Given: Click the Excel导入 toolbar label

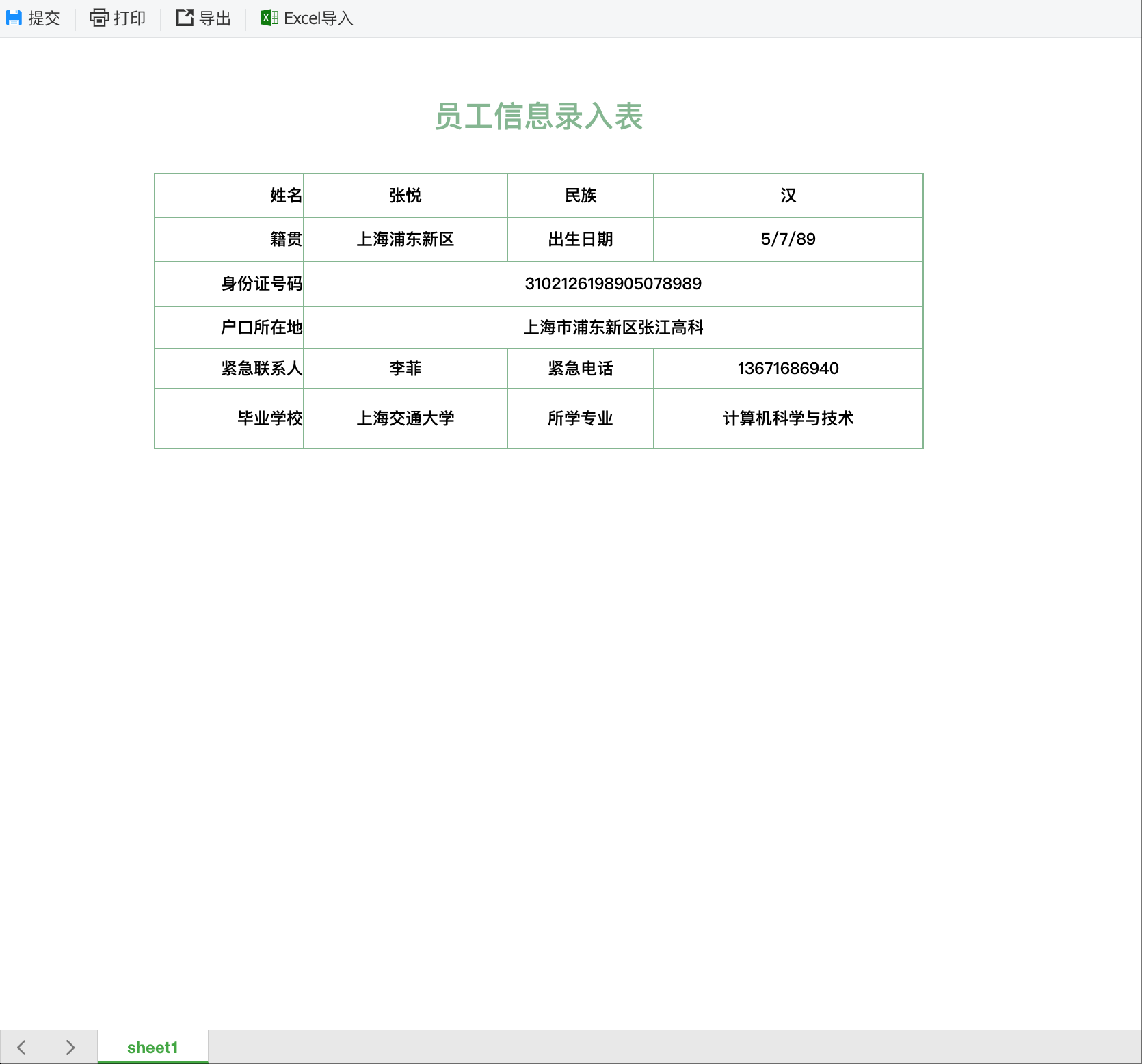Looking at the screenshot, I should coord(319,18).
